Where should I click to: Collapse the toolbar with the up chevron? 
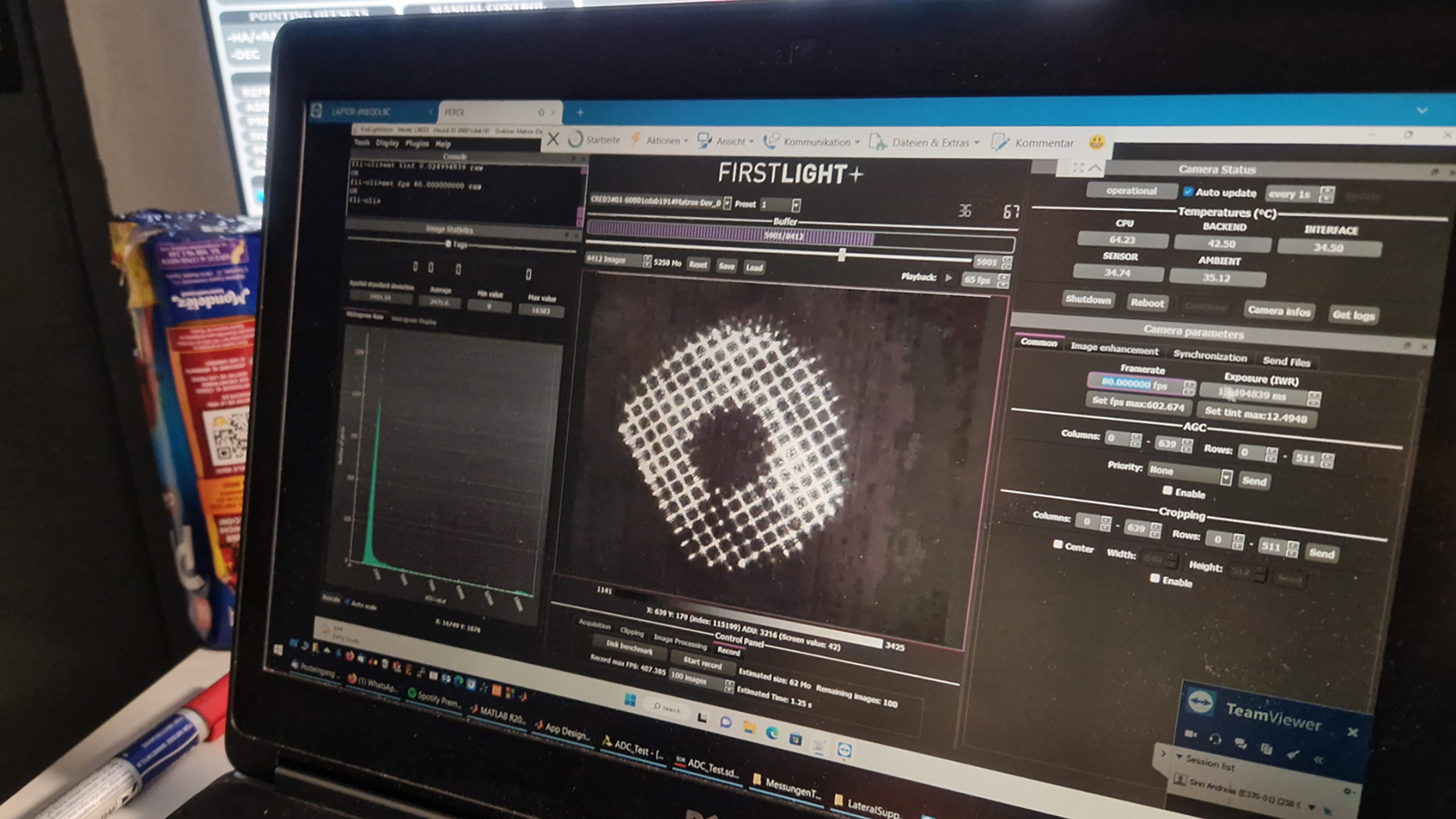pos(1095,168)
